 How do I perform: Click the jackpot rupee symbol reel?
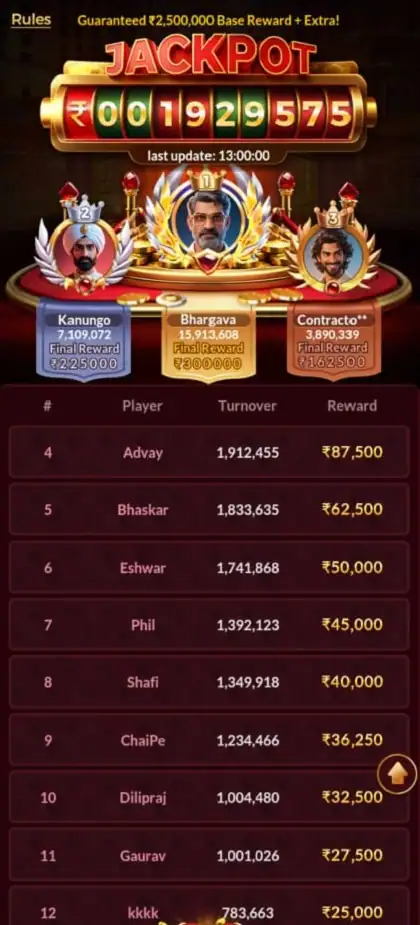[x=77, y=114]
